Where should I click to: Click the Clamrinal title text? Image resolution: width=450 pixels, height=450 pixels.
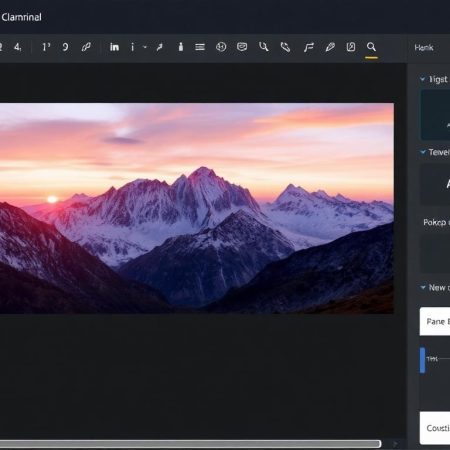(21, 17)
